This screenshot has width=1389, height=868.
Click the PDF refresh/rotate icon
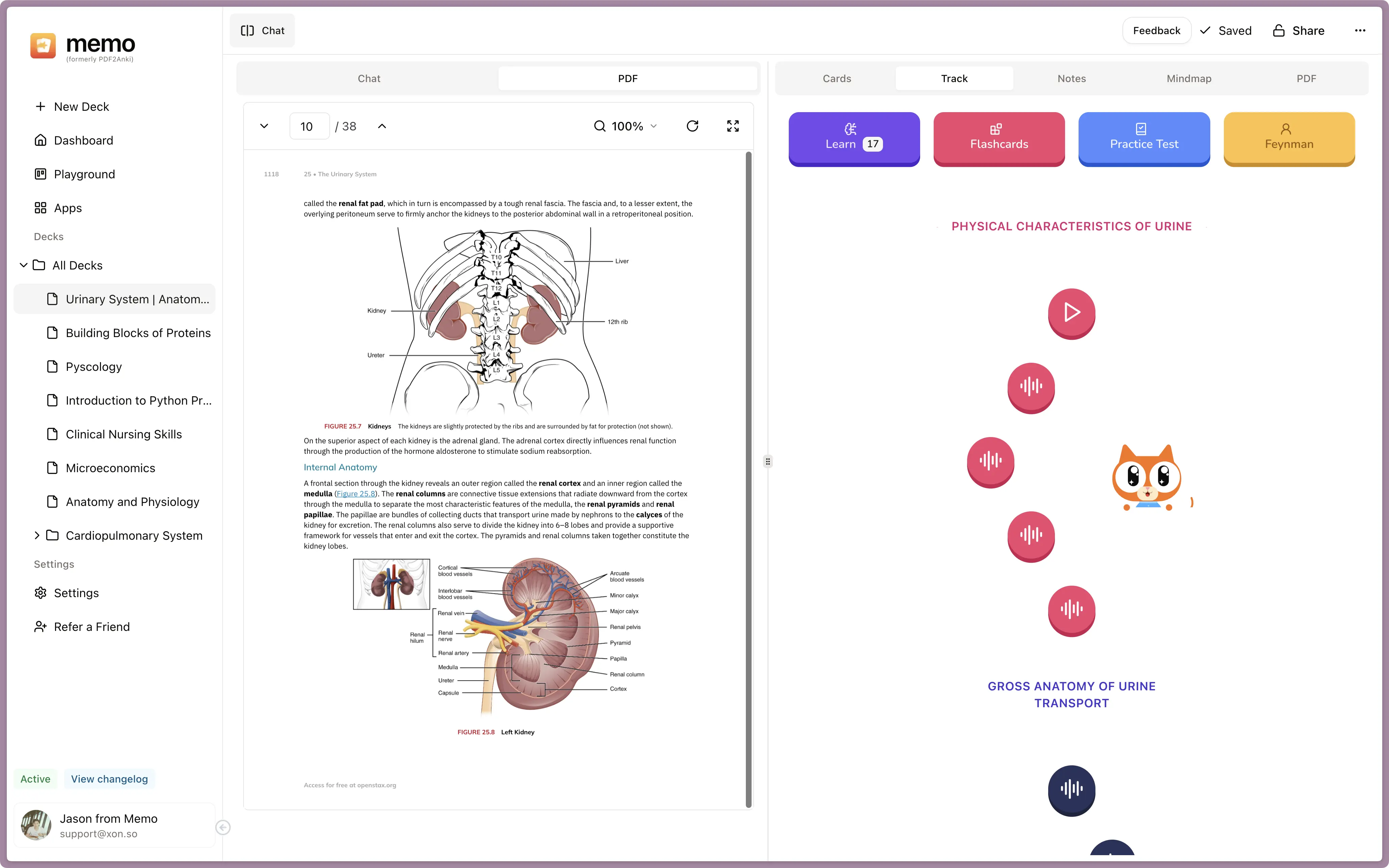coord(692,126)
